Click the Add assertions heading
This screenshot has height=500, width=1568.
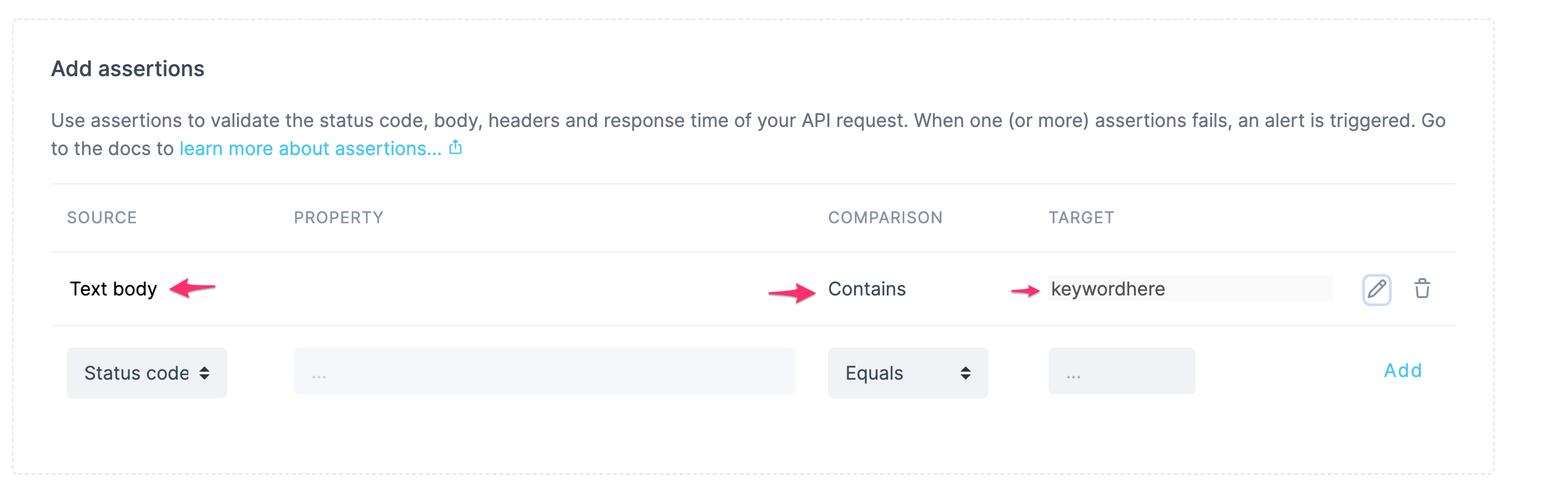pos(128,68)
